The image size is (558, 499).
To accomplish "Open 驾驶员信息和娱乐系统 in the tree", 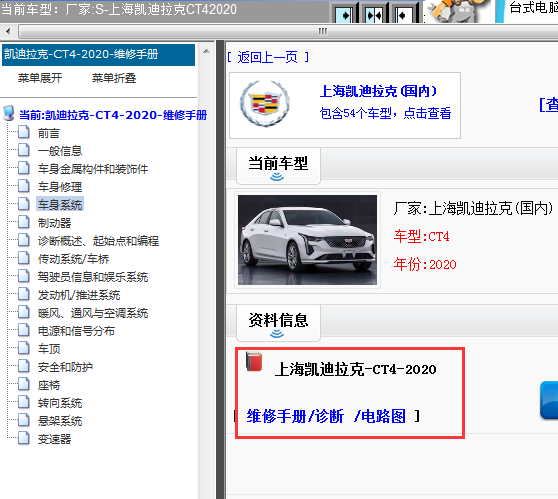I will click(93, 277).
